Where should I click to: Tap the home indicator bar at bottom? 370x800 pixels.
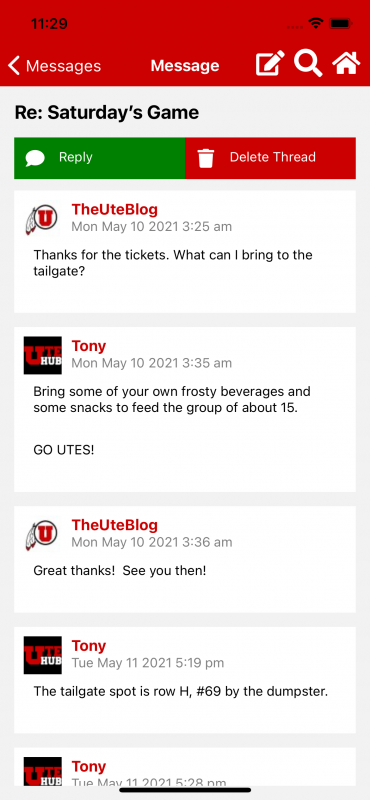pyautogui.click(x=185, y=790)
